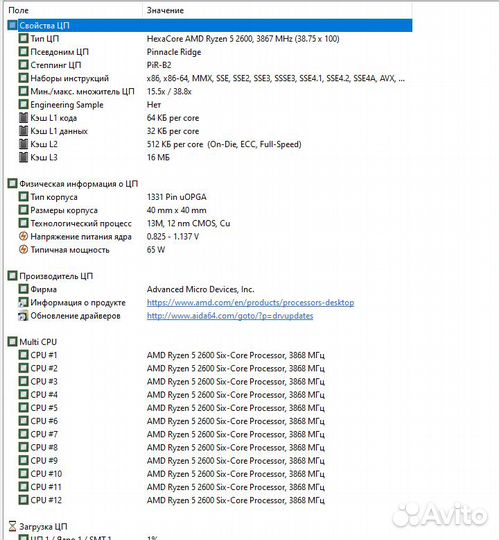This screenshot has height=540, width=499.
Task: Click the Multi CPU section icon
Action: [12, 342]
